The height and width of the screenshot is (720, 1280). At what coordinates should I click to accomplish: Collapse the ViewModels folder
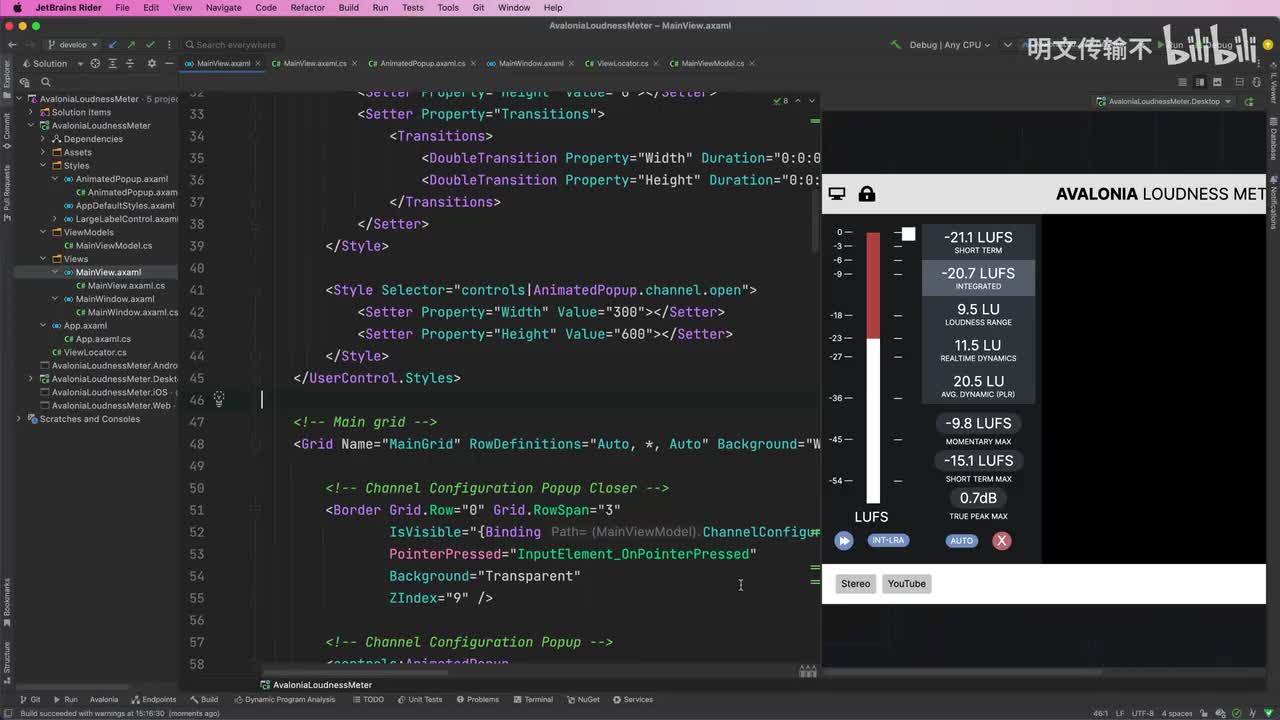point(43,232)
